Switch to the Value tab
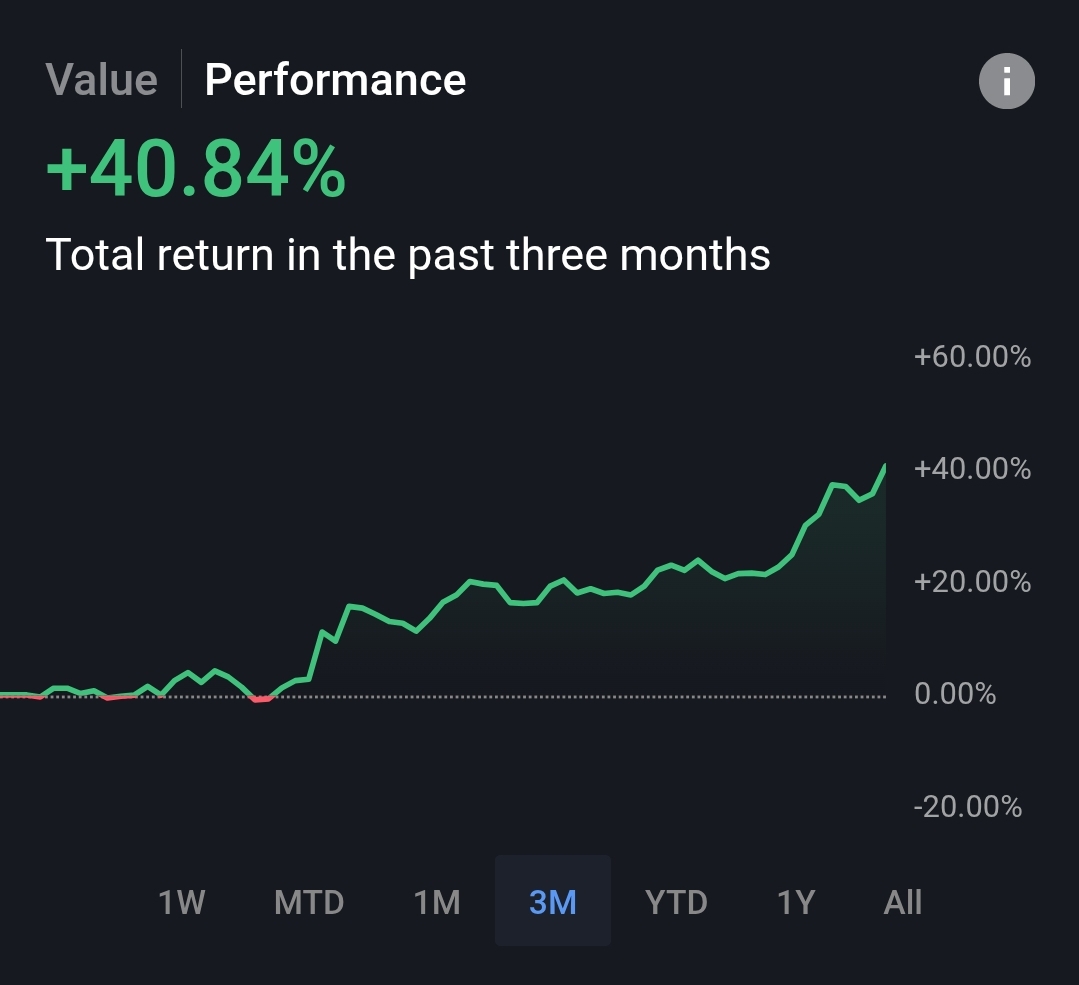Viewport: 1079px width, 985px height. coord(102,80)
